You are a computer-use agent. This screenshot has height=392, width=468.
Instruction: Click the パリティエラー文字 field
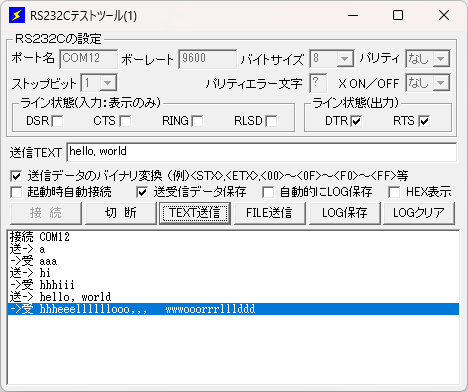point(318,83)
